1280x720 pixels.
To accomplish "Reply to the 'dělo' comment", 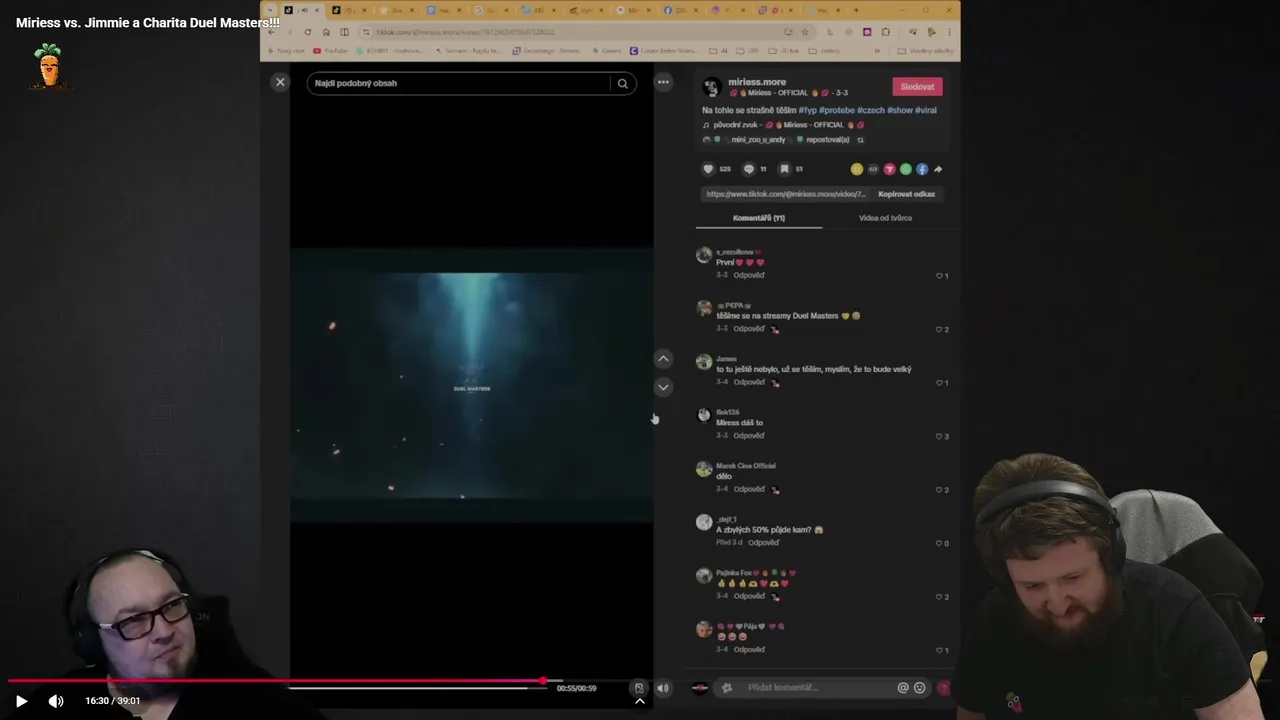I will pyautogui.click(x=749, y=489).
